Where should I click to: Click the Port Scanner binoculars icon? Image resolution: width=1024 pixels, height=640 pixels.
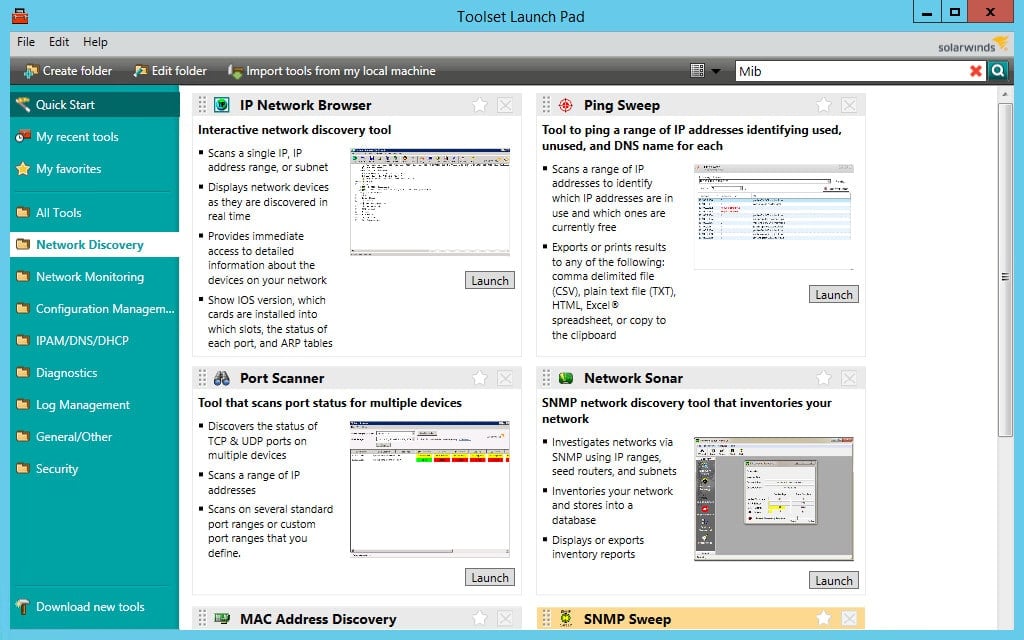click(x=222, y=377)
